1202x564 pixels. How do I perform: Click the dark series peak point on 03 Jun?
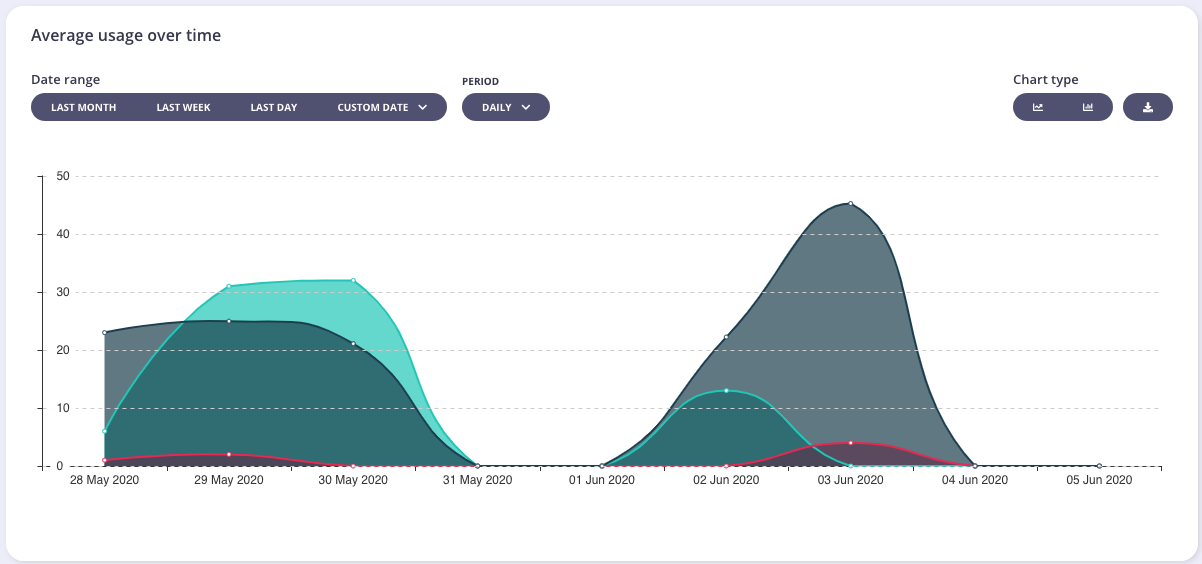pos(850,204)
